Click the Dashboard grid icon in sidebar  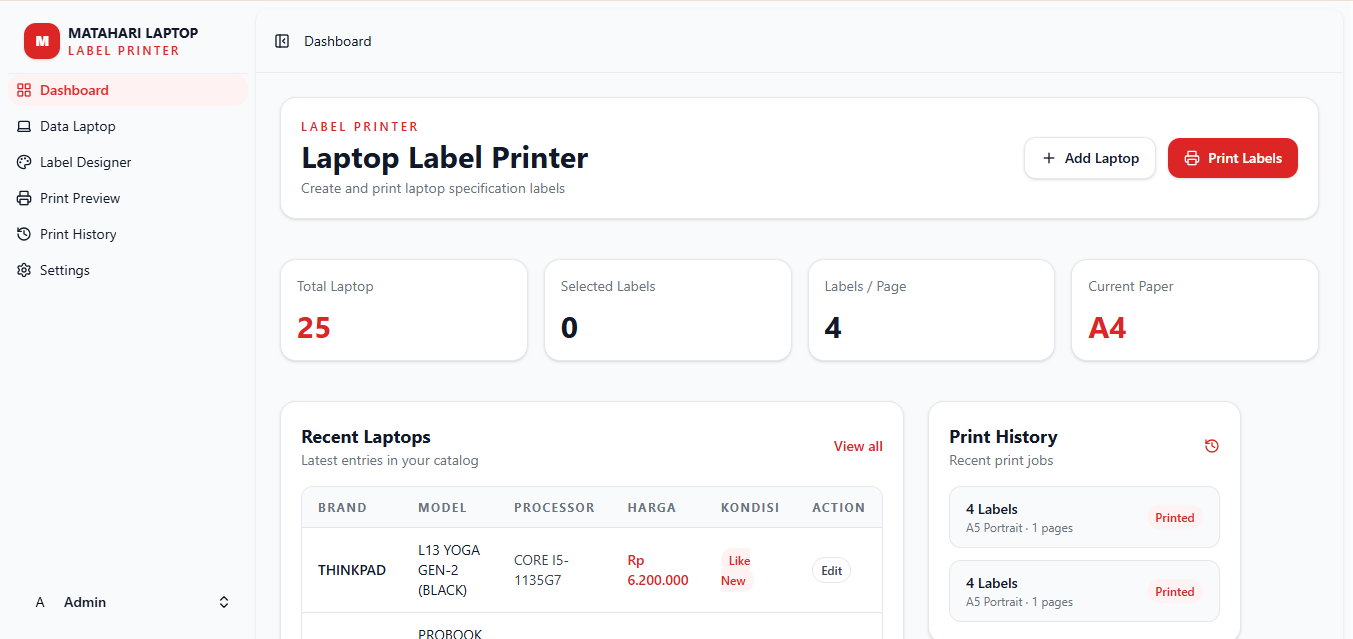(x=24, y=90)
